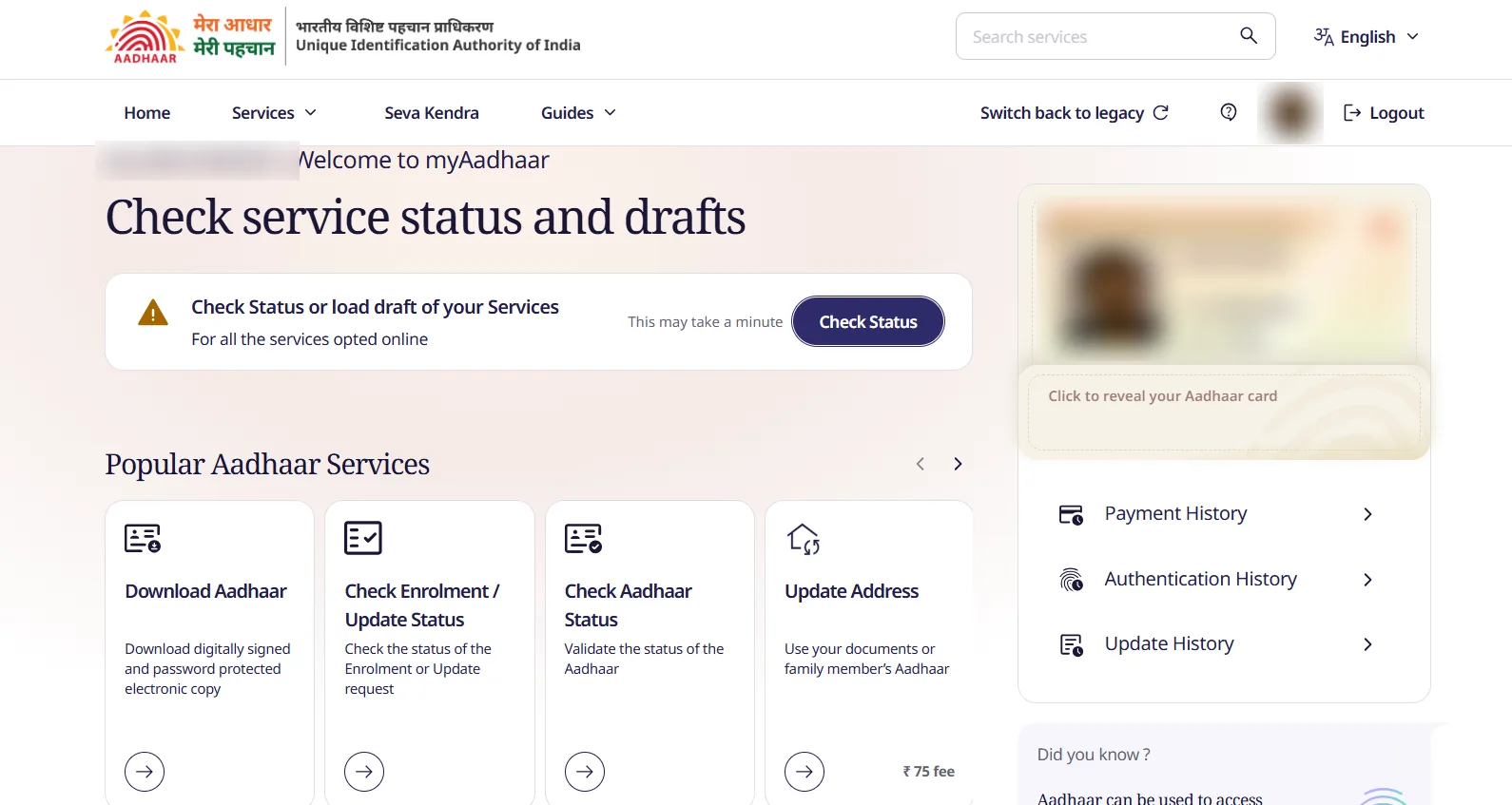The height and width of the screenshot is (805, 1512).
Task: Show previous popular services with left arrow
Action: [x=920, y=464]
